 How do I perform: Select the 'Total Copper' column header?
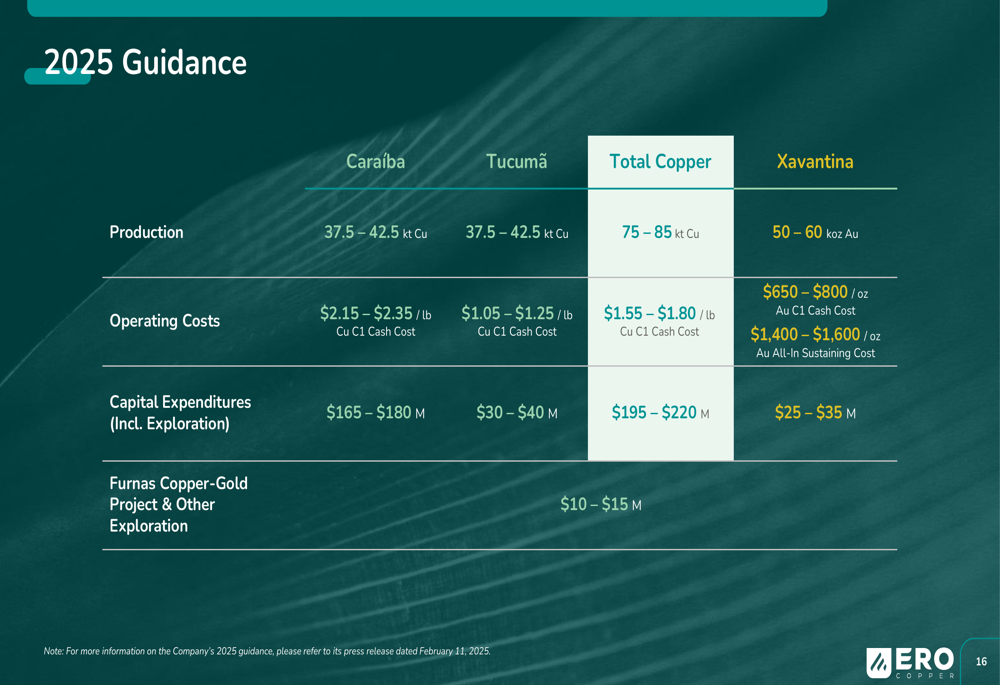coord(660,161)
